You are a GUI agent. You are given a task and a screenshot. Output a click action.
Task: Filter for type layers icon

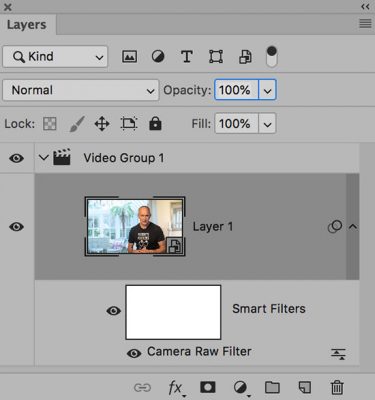pyautogui.click(x=187, y=57)
